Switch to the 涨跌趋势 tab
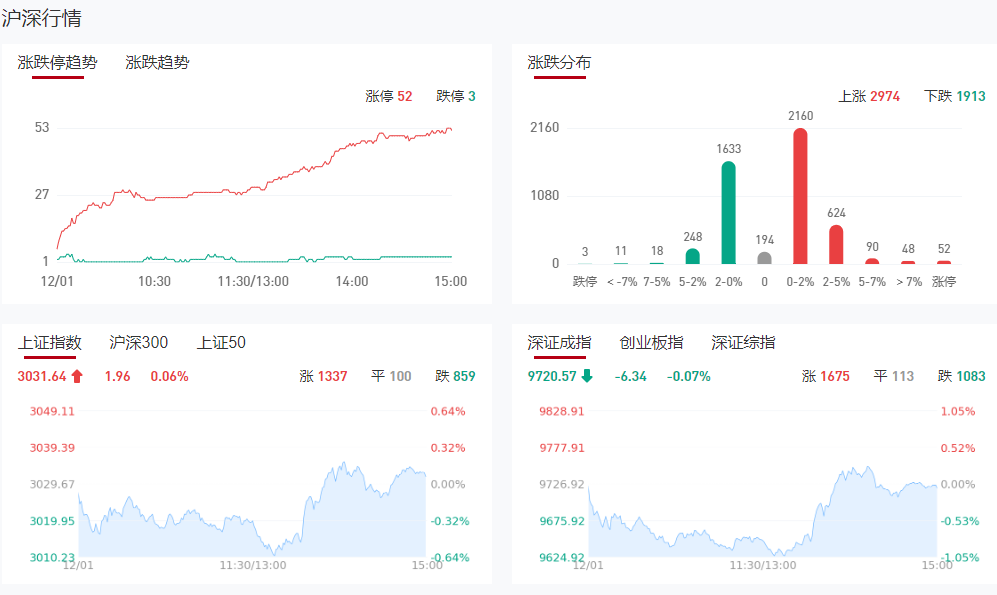This screenshot has width=997, height=595. 157,62
